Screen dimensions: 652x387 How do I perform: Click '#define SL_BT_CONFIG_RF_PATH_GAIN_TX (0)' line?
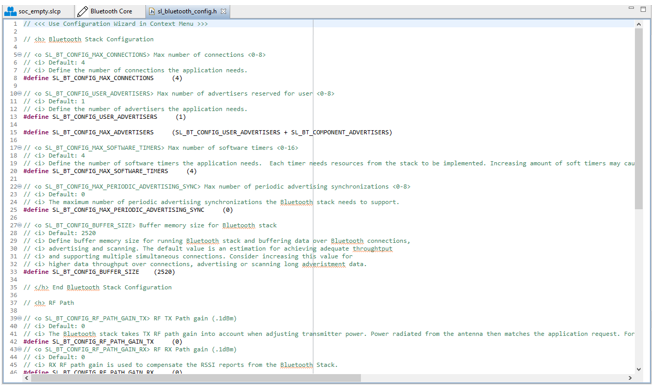tap(103, 342)
